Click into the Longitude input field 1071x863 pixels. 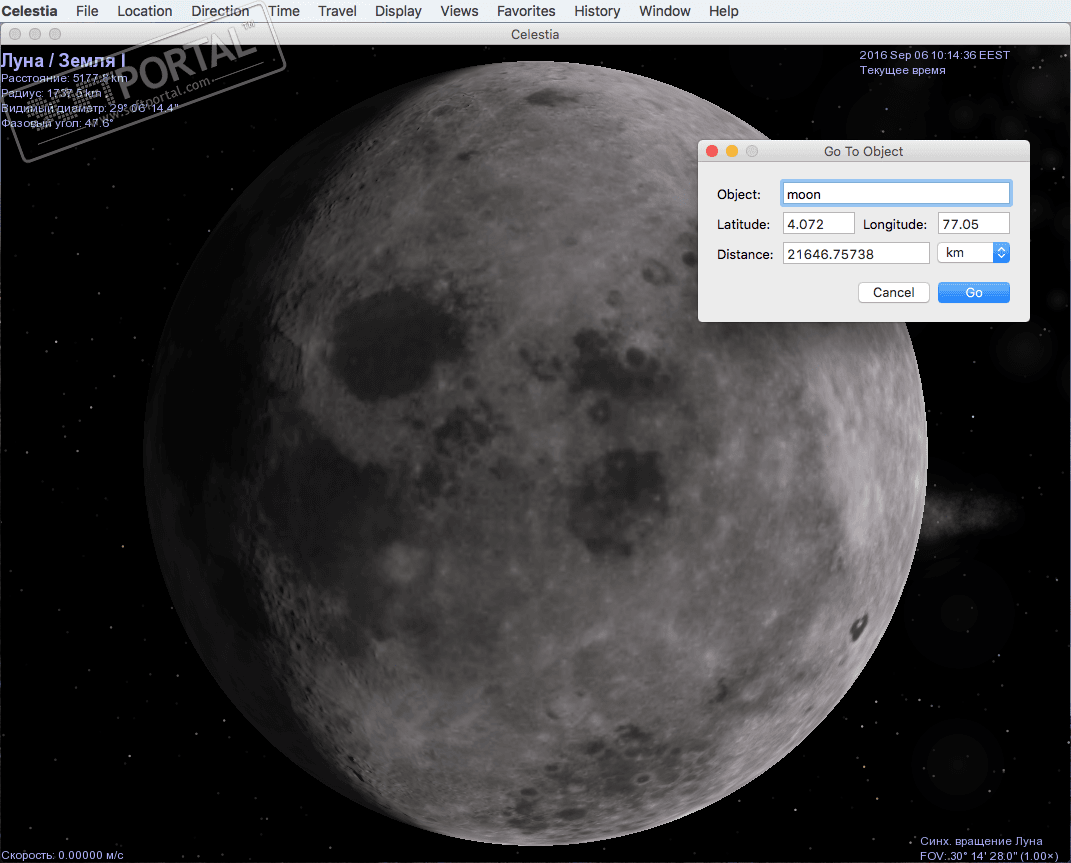pos(973,224)
